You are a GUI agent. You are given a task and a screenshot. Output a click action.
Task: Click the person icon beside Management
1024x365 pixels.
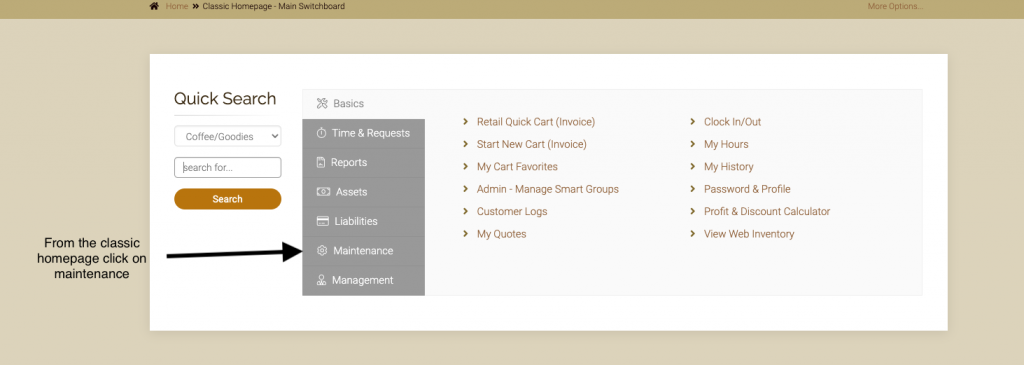(321, 280)
